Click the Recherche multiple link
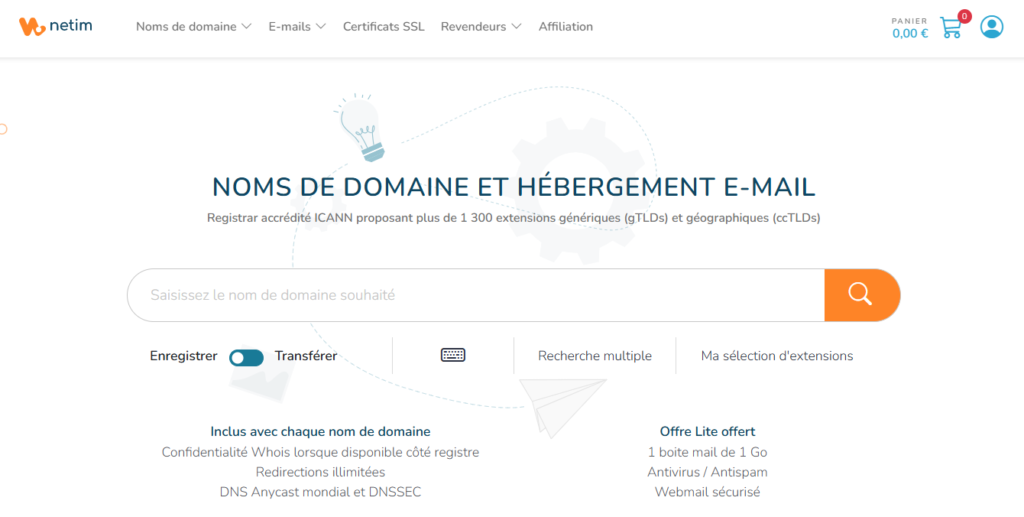The height and width of the screenshot is (517, 1024). click(x=594, y=356)
